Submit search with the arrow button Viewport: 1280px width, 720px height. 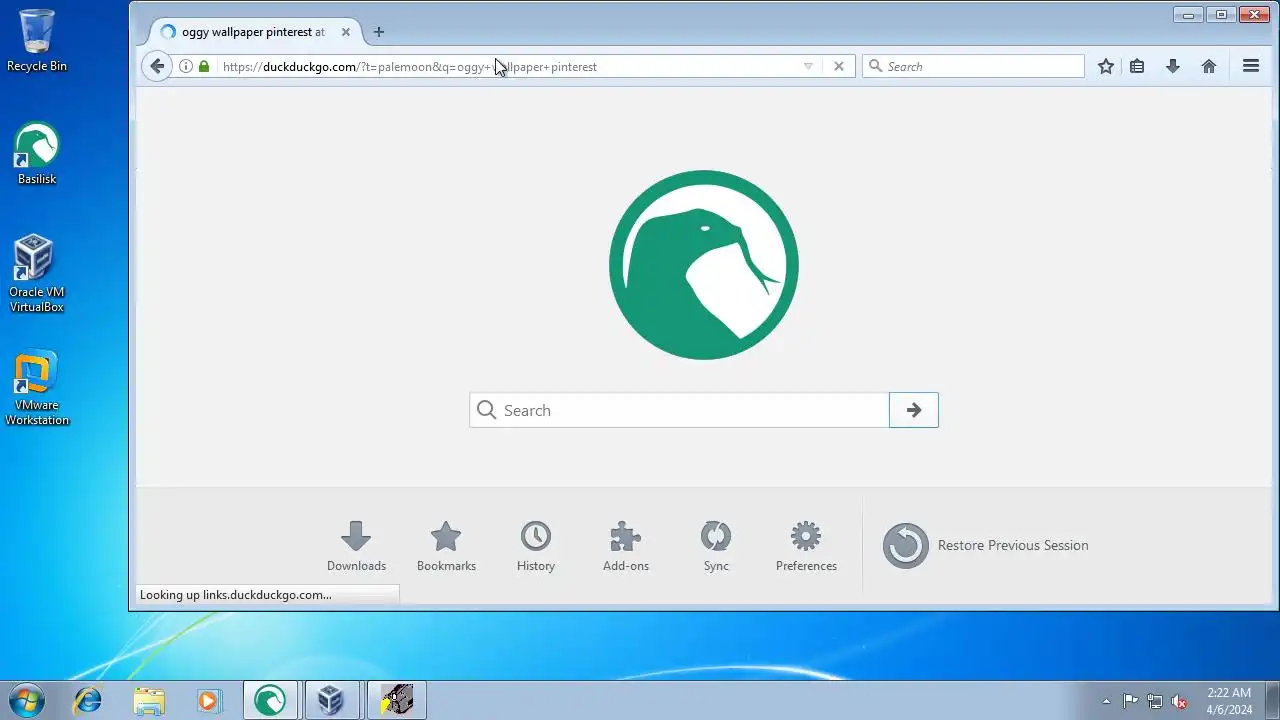914,410
